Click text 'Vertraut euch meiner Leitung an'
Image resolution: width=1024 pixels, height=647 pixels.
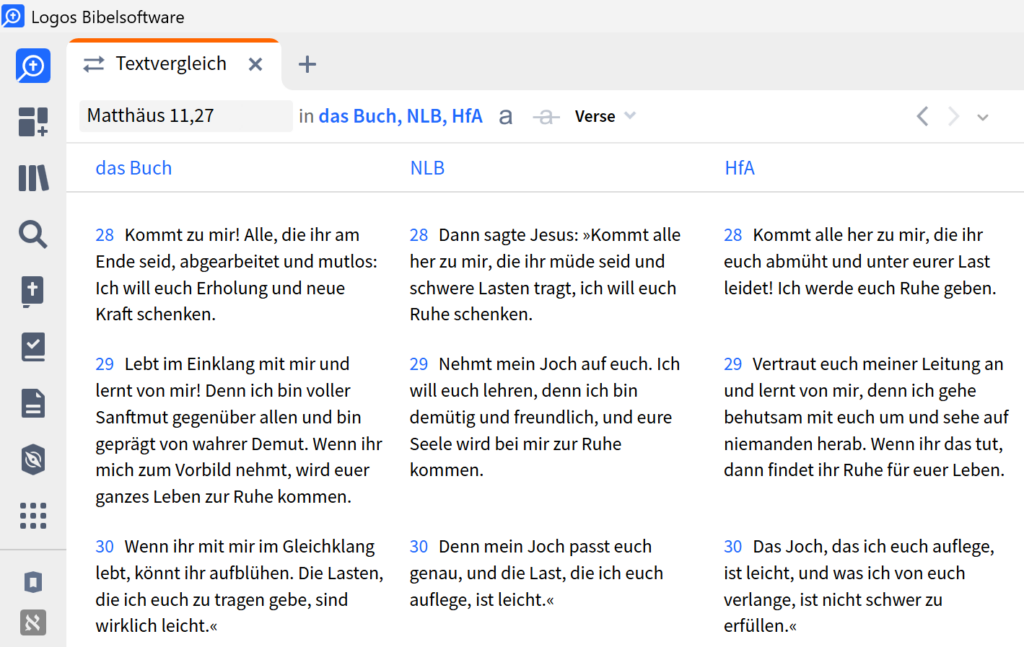coord(878,364)
